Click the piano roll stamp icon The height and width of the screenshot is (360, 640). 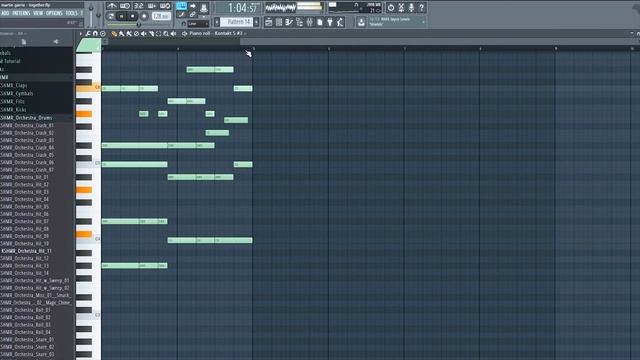(103, 33)
